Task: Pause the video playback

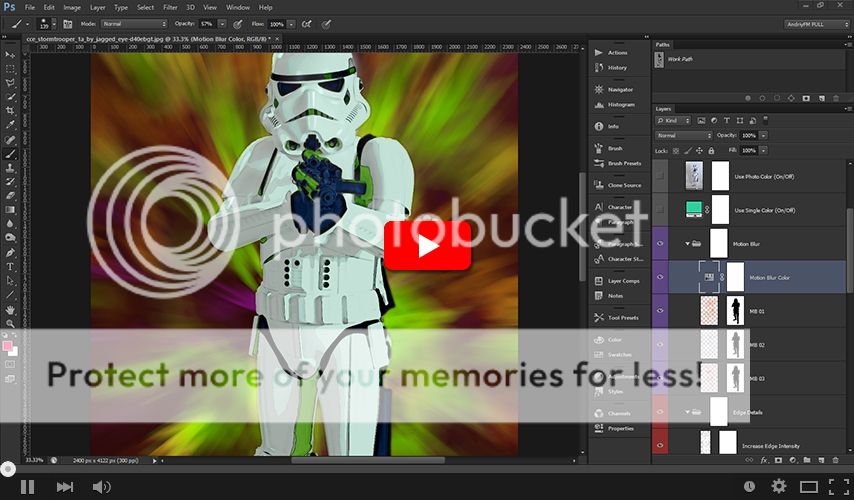Action: (28, 486)
